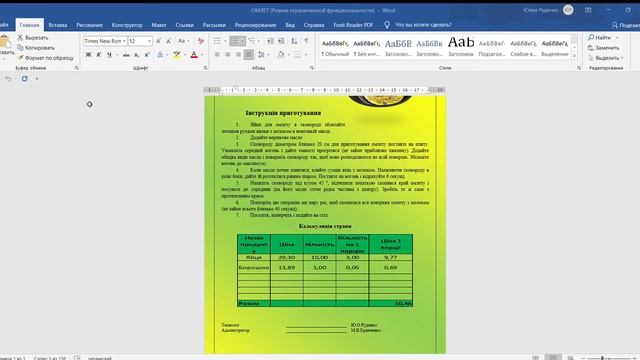The width and height of the screenshot is (640, 360).
Task: Clear all formatting eraser icon
Action: point(200,41)
